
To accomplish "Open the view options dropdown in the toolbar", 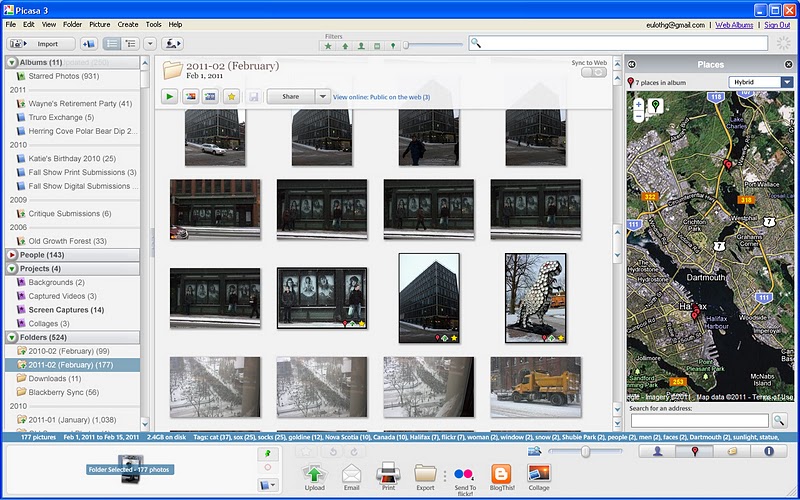I will pyautogui.click(x=149, y=44).
